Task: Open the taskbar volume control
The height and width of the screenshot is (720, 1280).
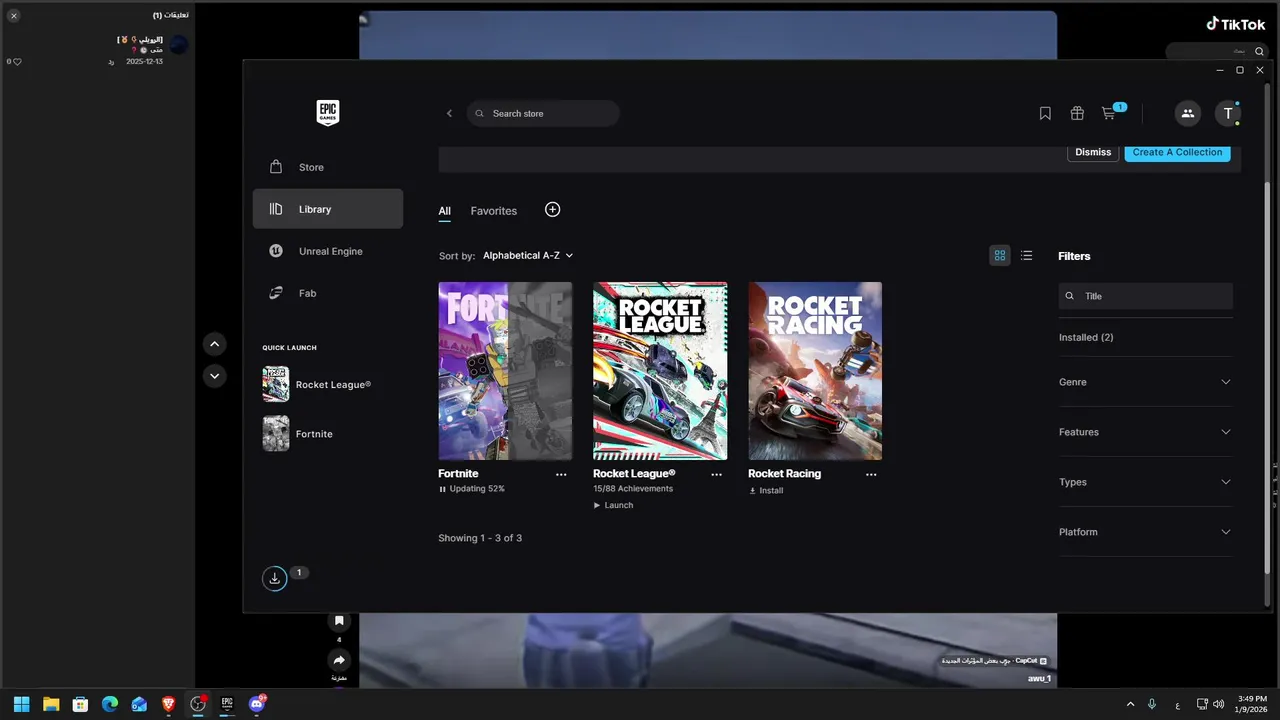Action: pos(1218,704)
